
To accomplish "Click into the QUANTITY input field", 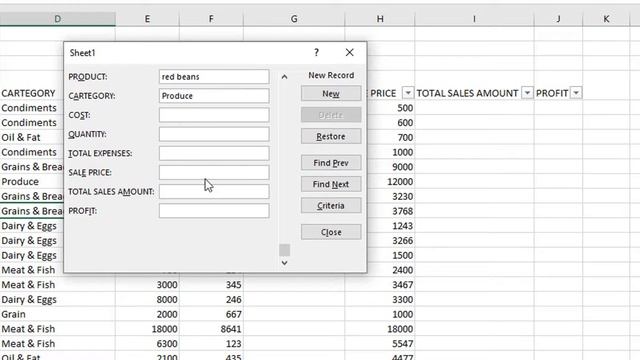I will (214, 134).
